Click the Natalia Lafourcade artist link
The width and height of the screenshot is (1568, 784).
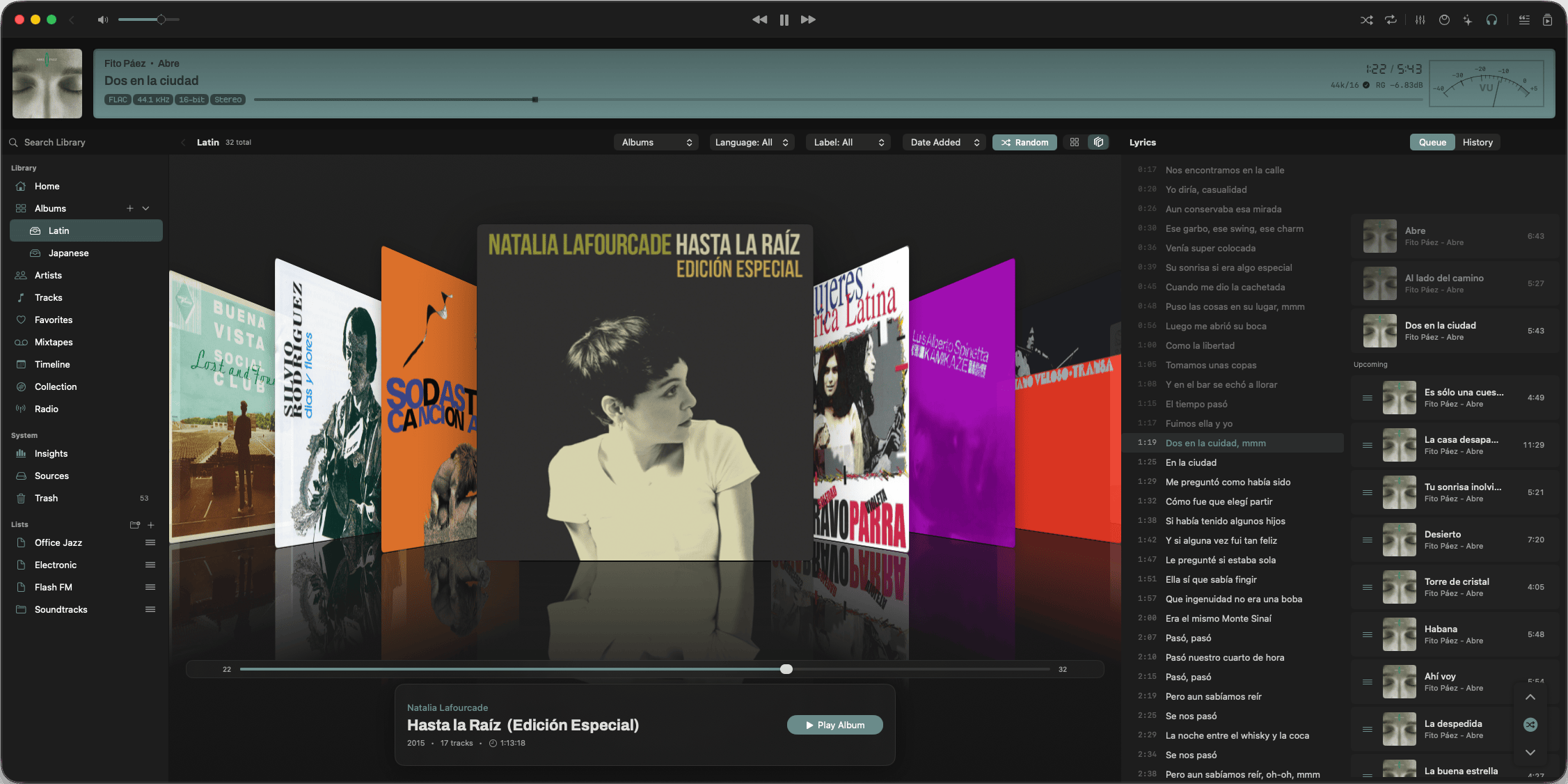[x=448, y=708]
